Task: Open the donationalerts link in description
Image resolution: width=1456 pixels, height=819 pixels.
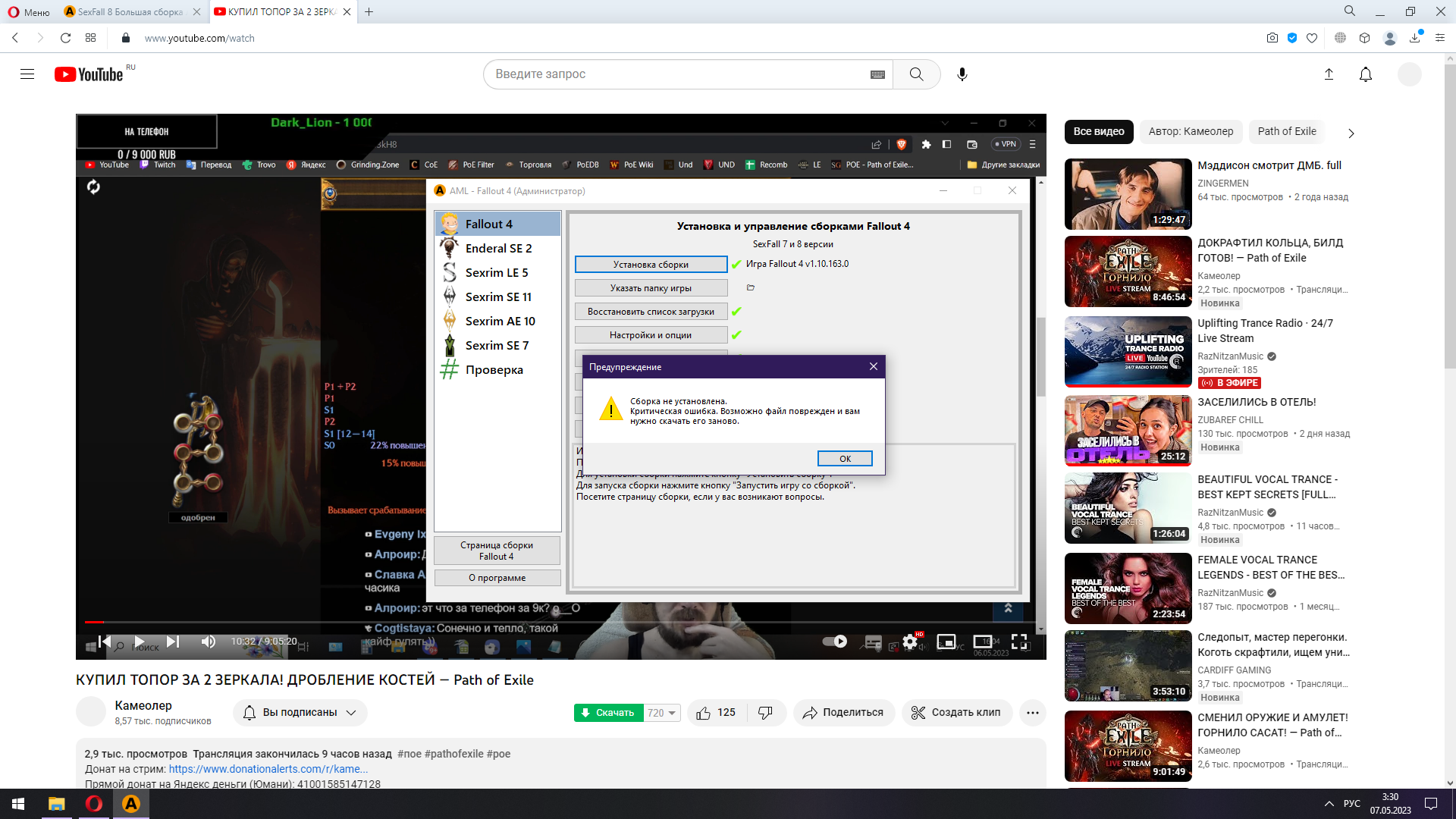Action: [268, 769]
